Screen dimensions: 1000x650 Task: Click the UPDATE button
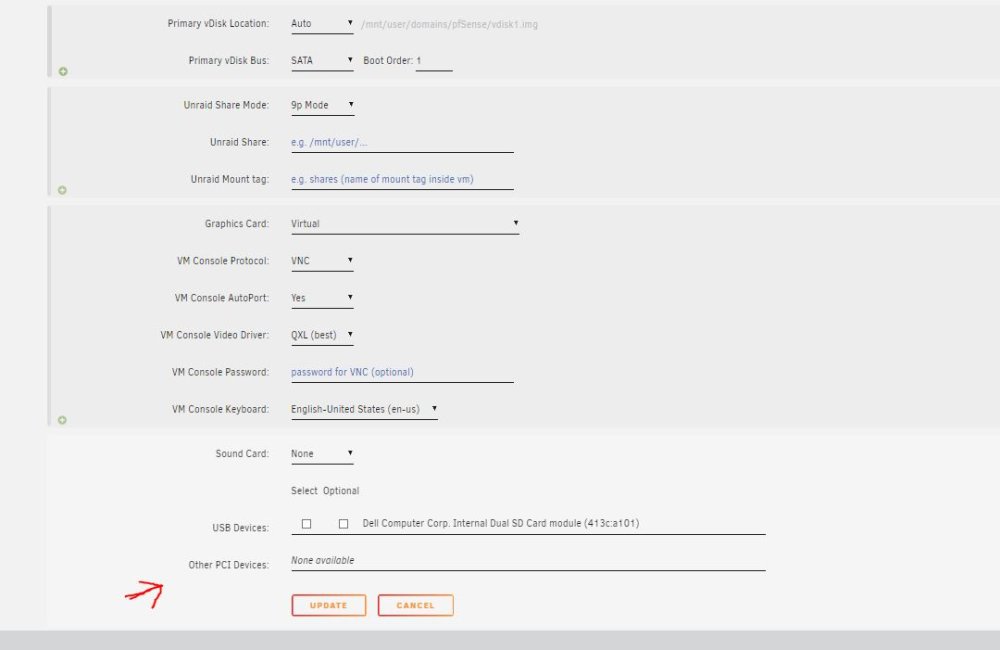click(329, 605)
